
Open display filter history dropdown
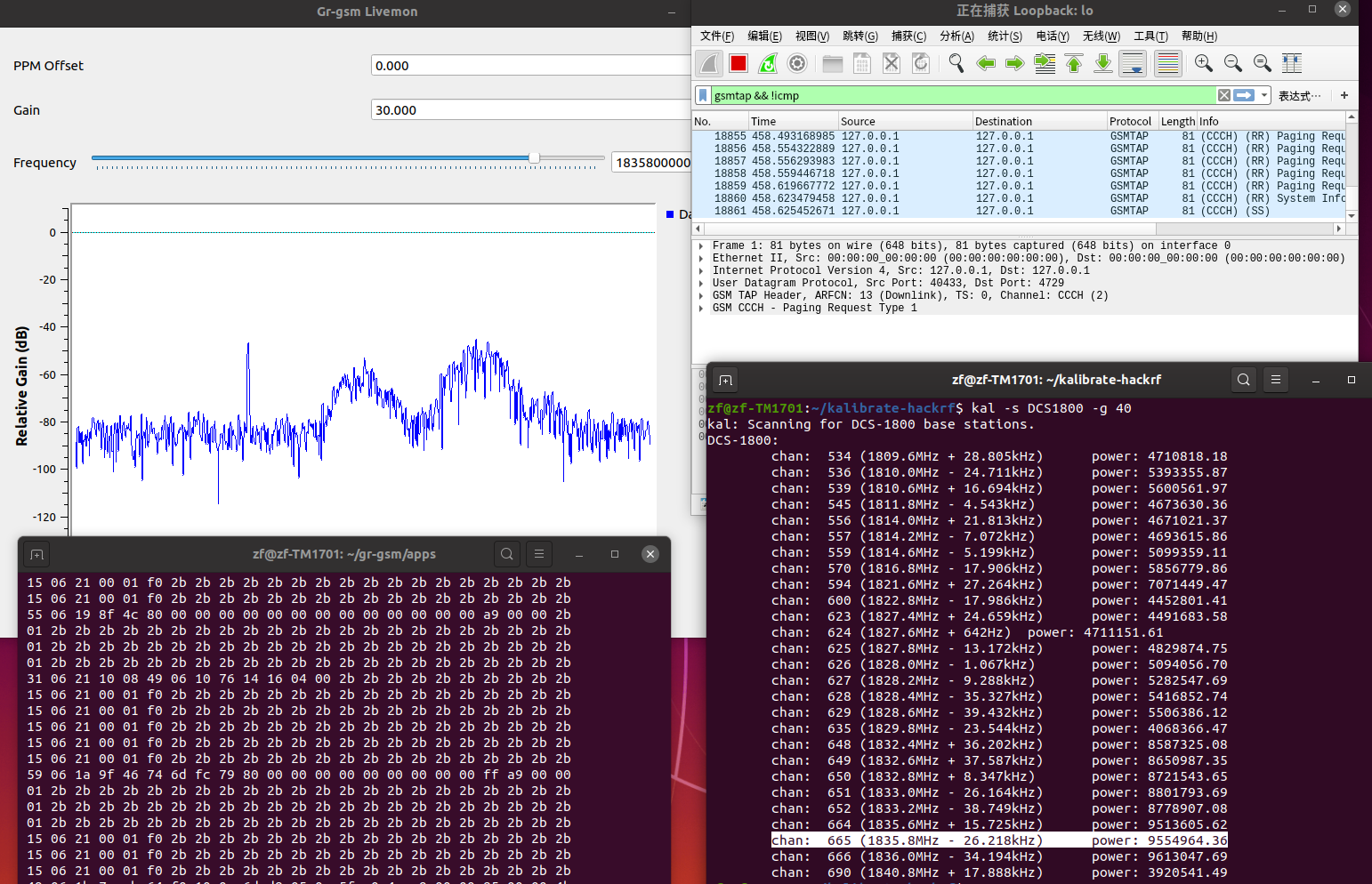coord(1264,95)
